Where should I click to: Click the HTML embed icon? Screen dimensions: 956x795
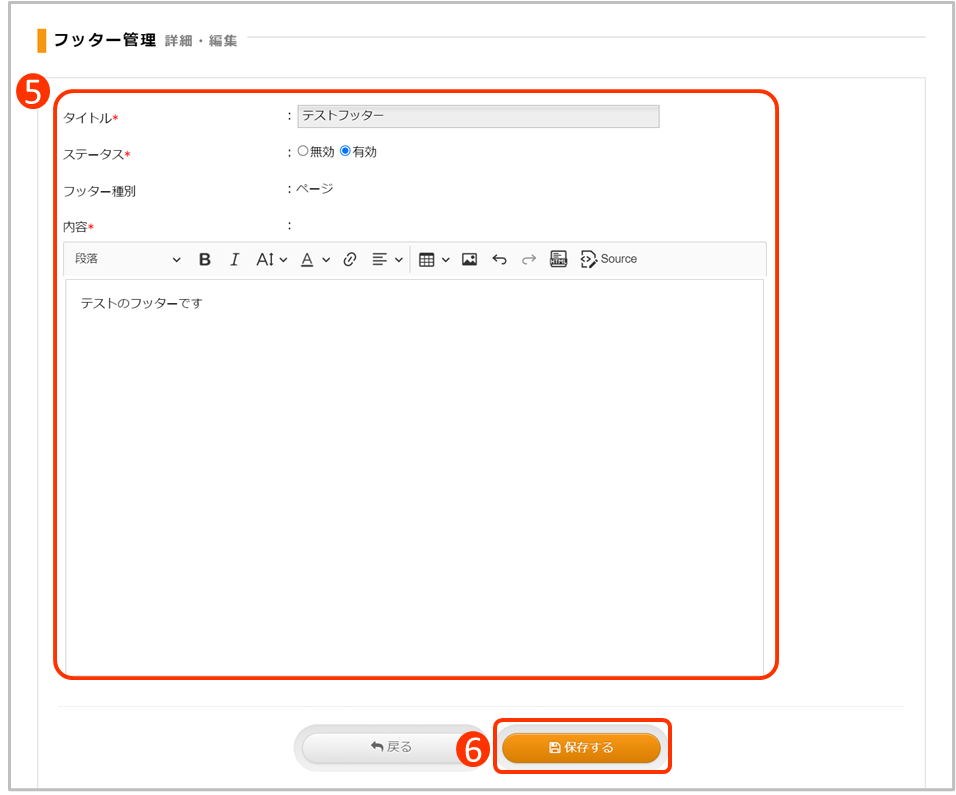559,259
